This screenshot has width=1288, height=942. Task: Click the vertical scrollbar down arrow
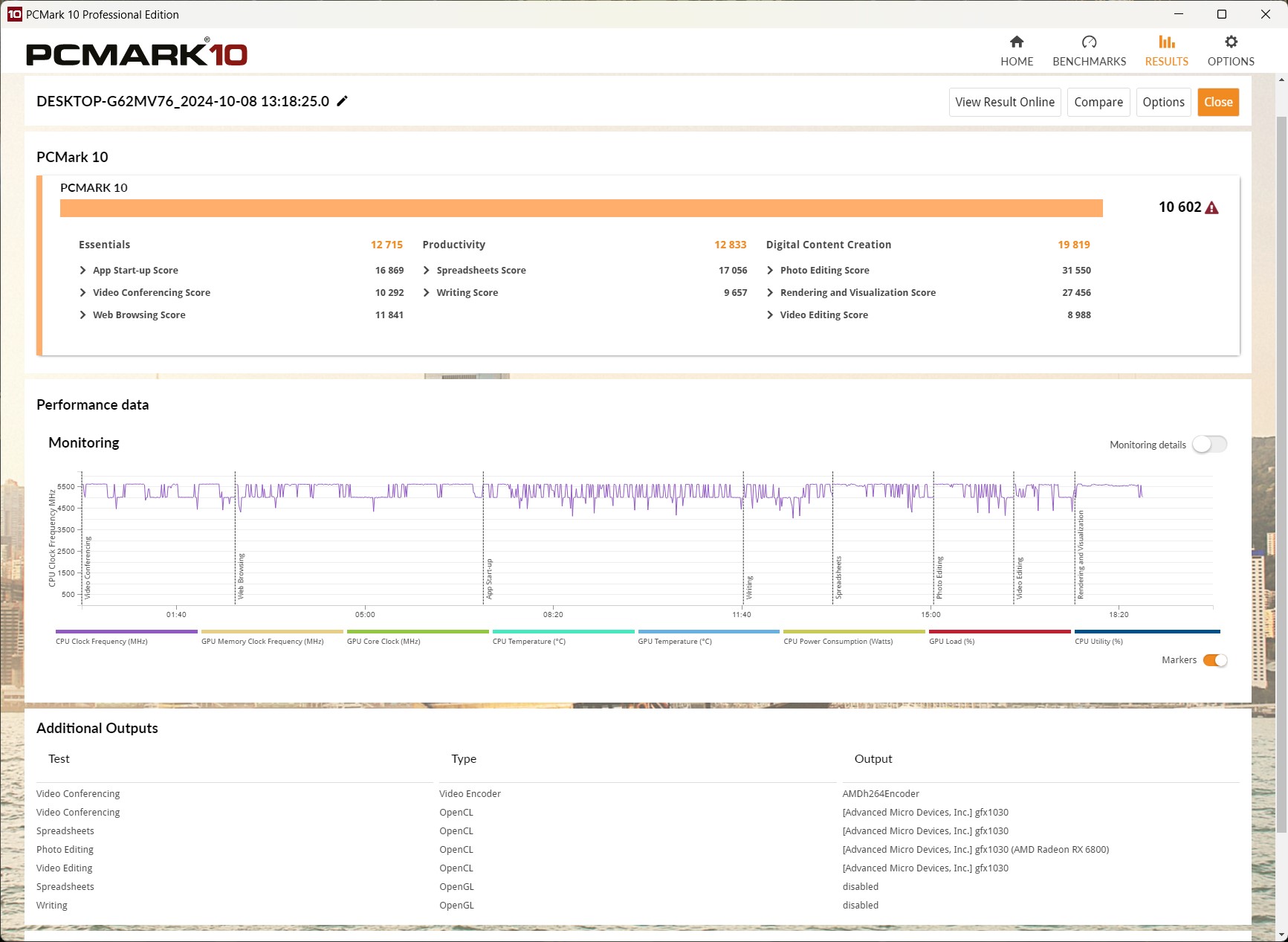(1281, 935)
